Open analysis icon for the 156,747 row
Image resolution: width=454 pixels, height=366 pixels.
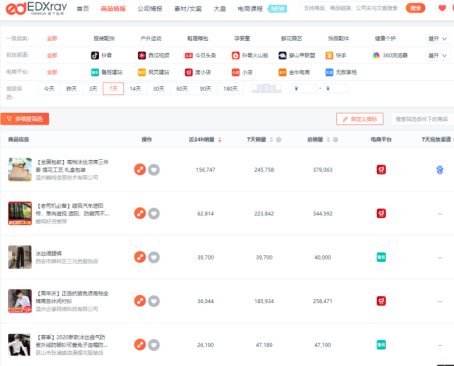coord(140,169)
